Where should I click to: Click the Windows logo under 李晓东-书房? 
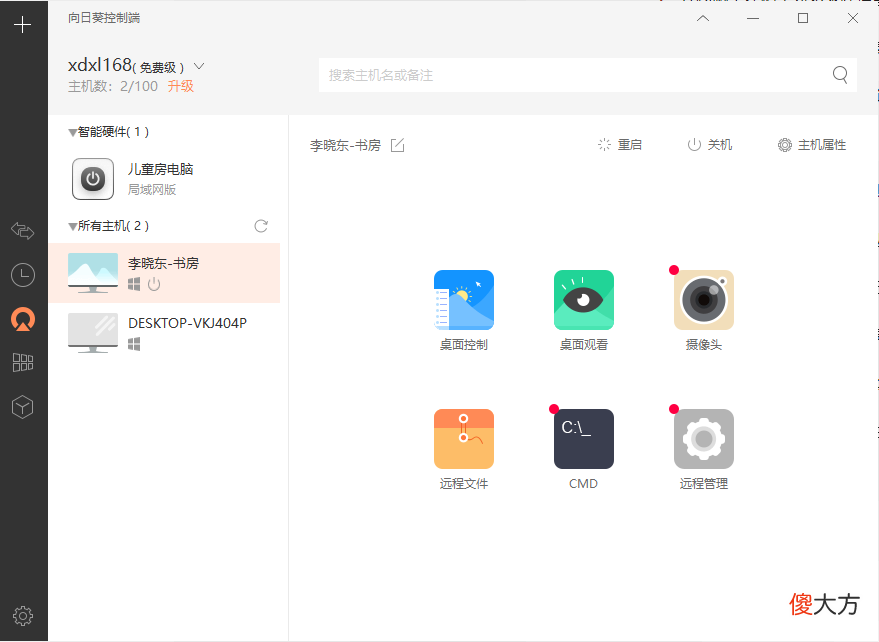(134, 284)
